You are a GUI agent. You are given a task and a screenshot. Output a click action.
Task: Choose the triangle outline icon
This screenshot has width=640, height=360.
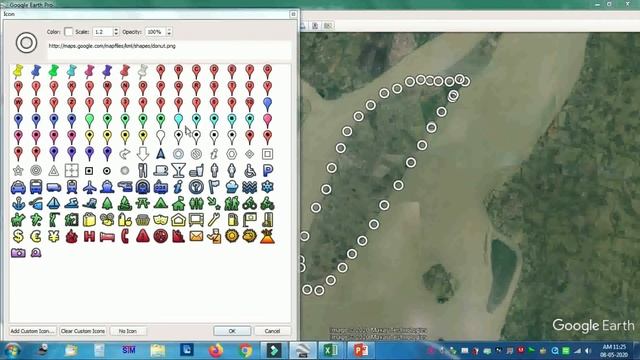point(53,170)
